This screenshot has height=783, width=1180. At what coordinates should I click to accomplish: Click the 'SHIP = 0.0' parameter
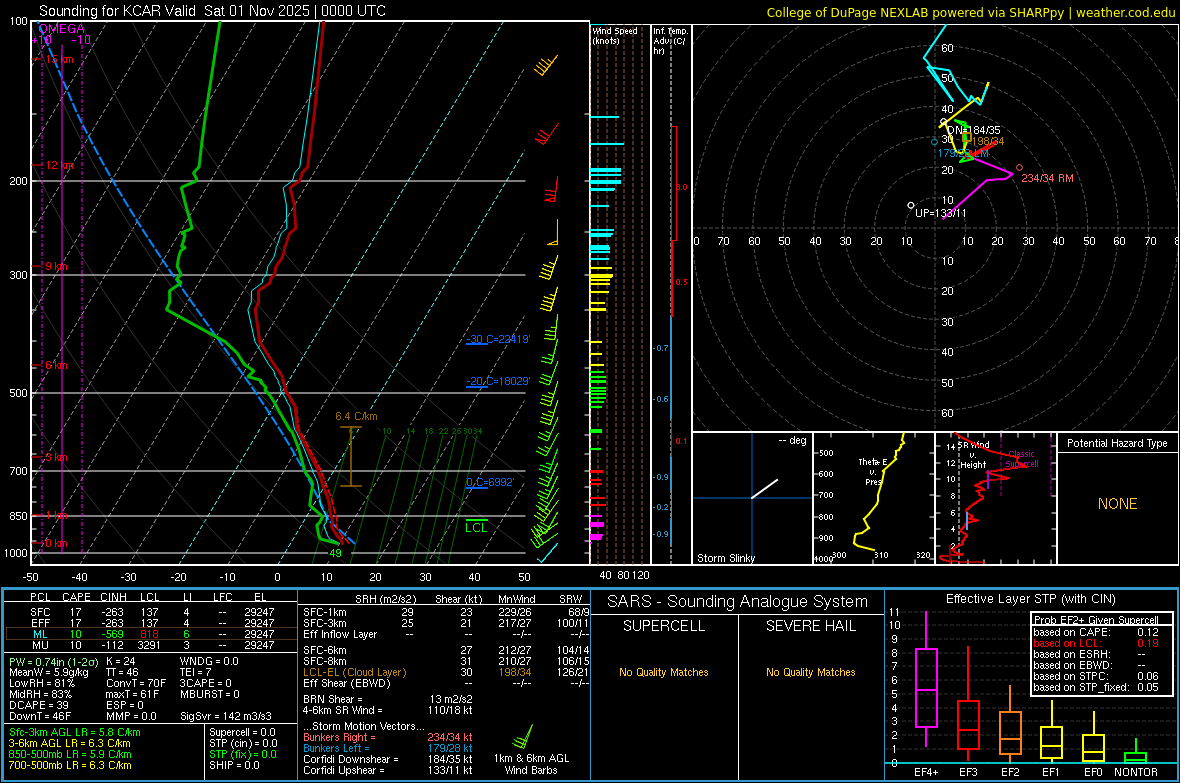234,765
